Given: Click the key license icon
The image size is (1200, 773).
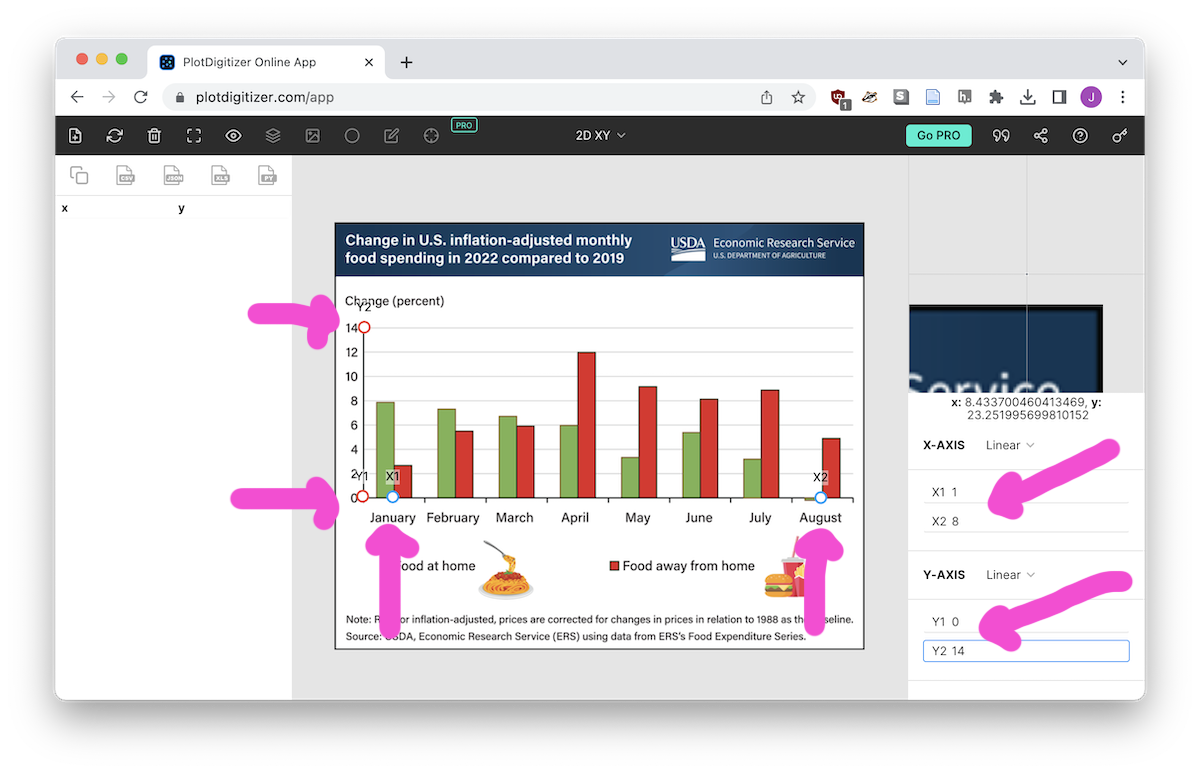Looking at the screenshot, I should click(x=1120, y=136).
